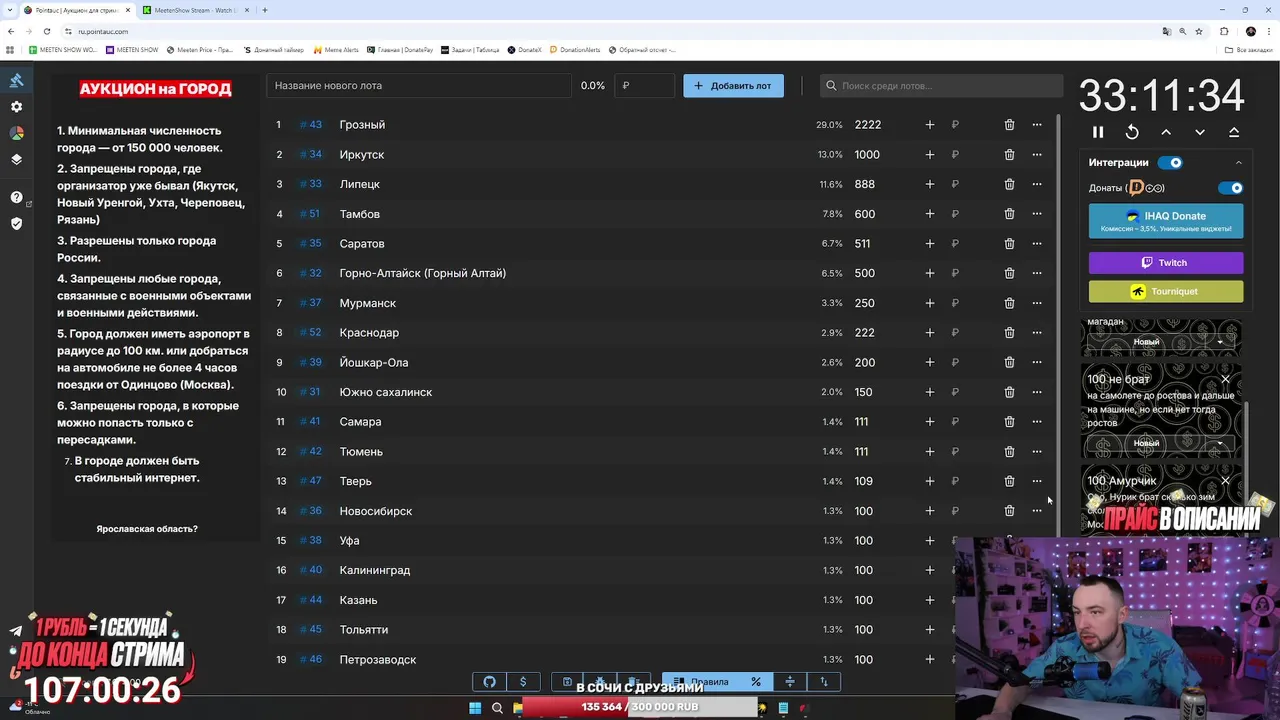This screenshot has height=720, width=1280.
Task: Connect the Twitch integration
Action: coord(1166,263)
